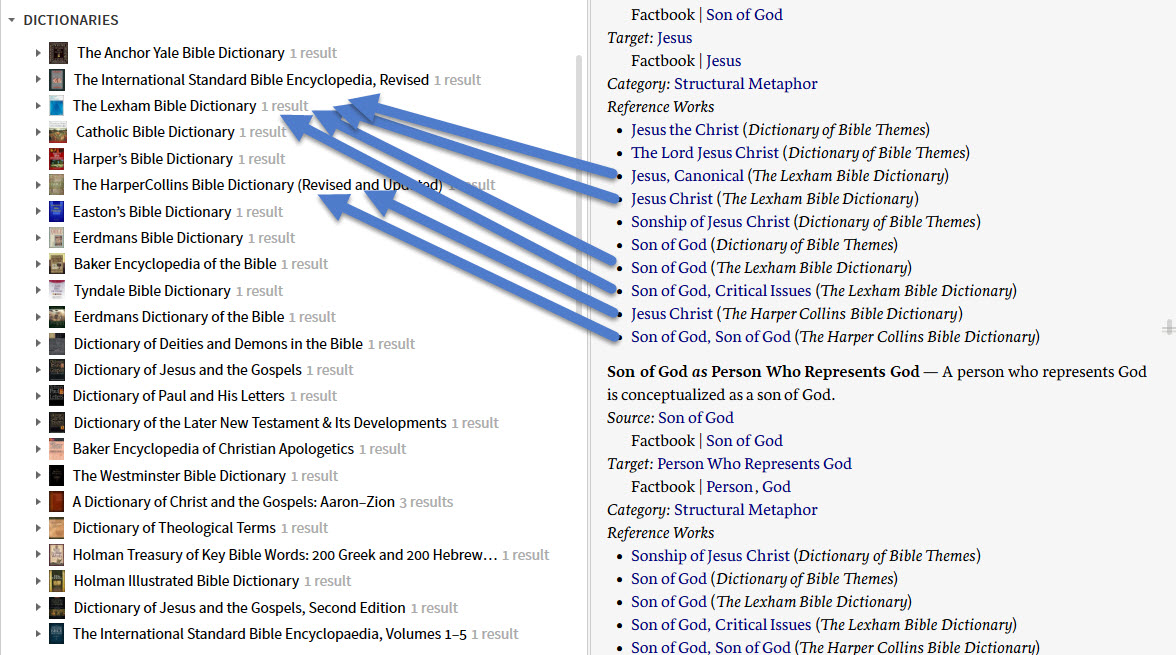The image size is (1176, 655).
Task: Open Son of God, Critical Issues first link
Action: [721, 291]
